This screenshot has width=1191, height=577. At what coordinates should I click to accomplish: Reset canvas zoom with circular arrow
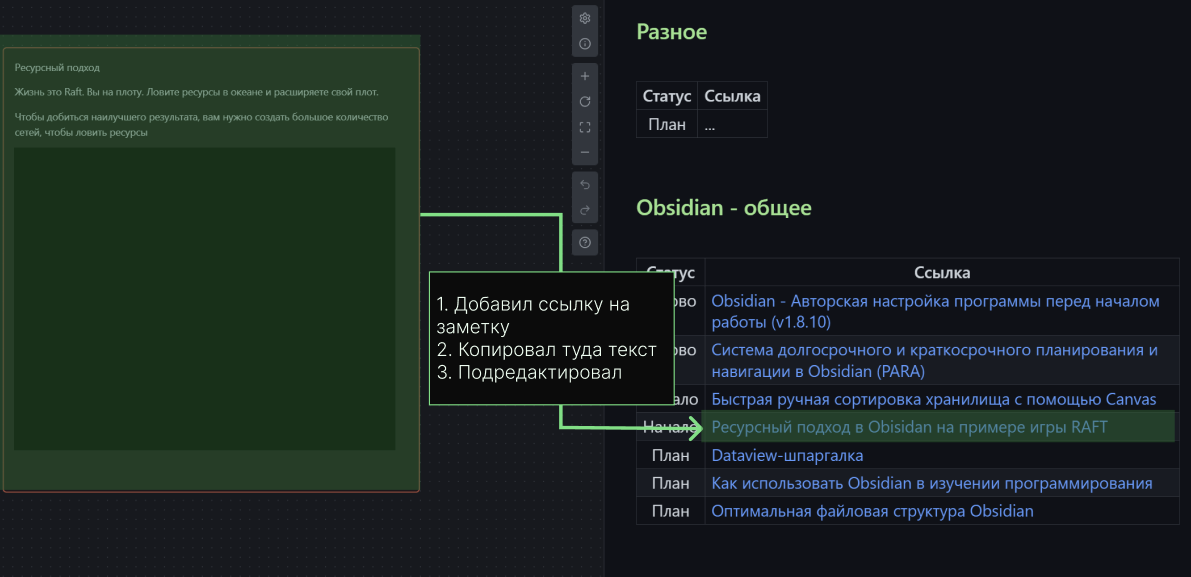point(585,102)
